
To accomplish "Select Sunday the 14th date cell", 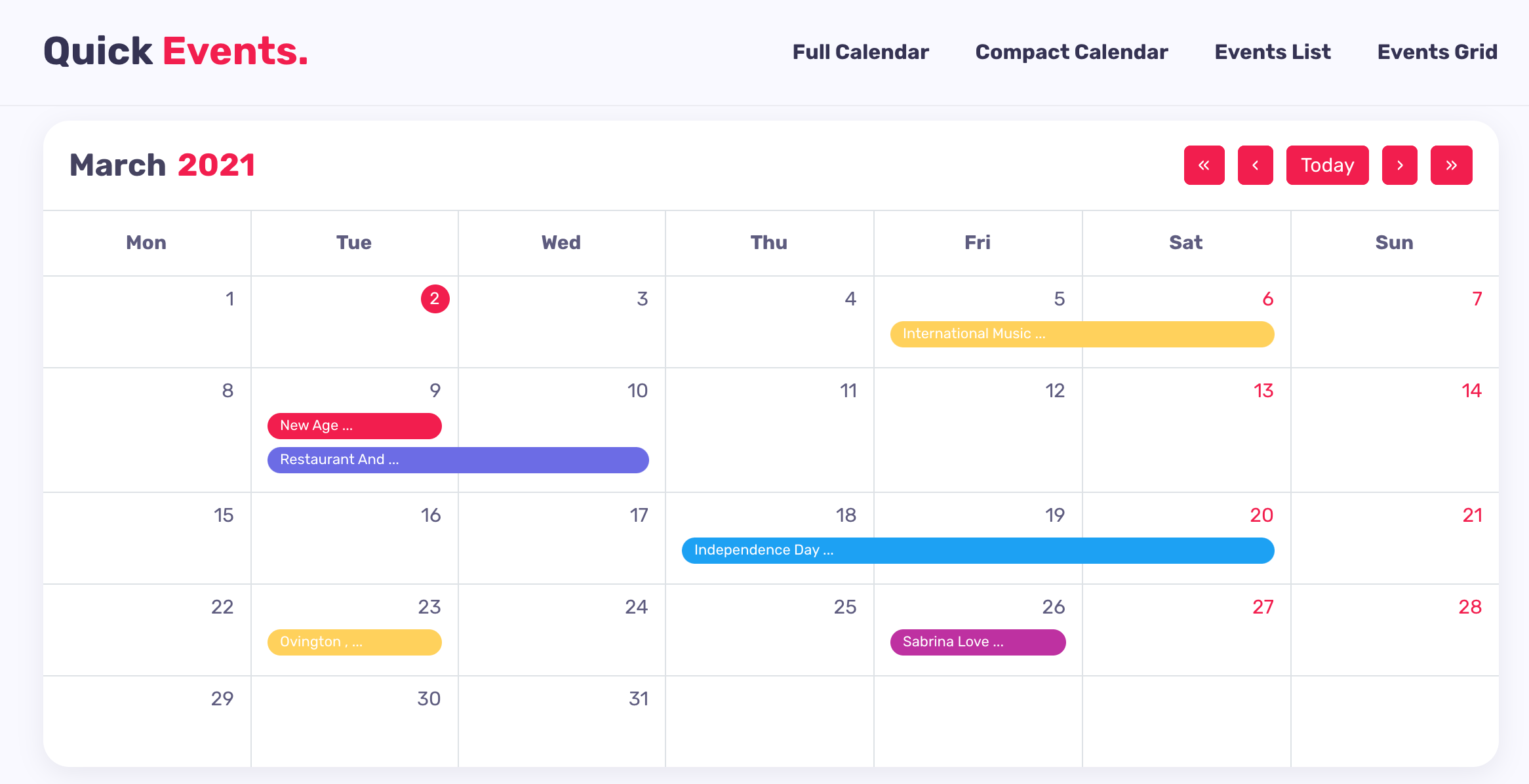I will click(x=1471, y=391).
